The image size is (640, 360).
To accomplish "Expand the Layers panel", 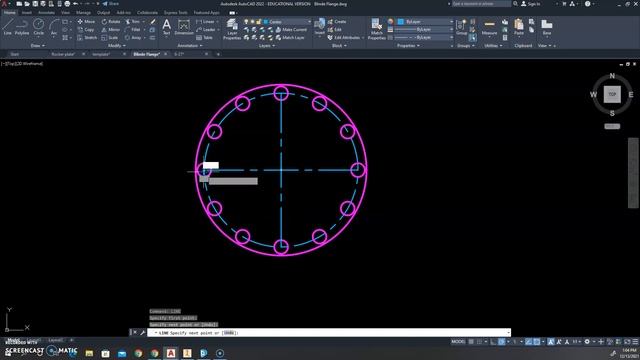I will 267,46.
